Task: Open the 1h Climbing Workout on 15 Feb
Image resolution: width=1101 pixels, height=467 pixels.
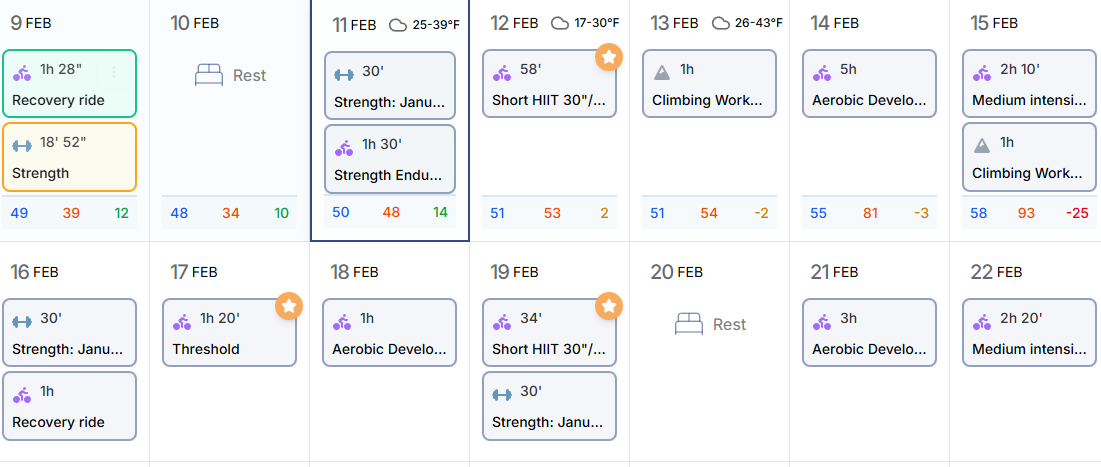Action: [1029, 157]
